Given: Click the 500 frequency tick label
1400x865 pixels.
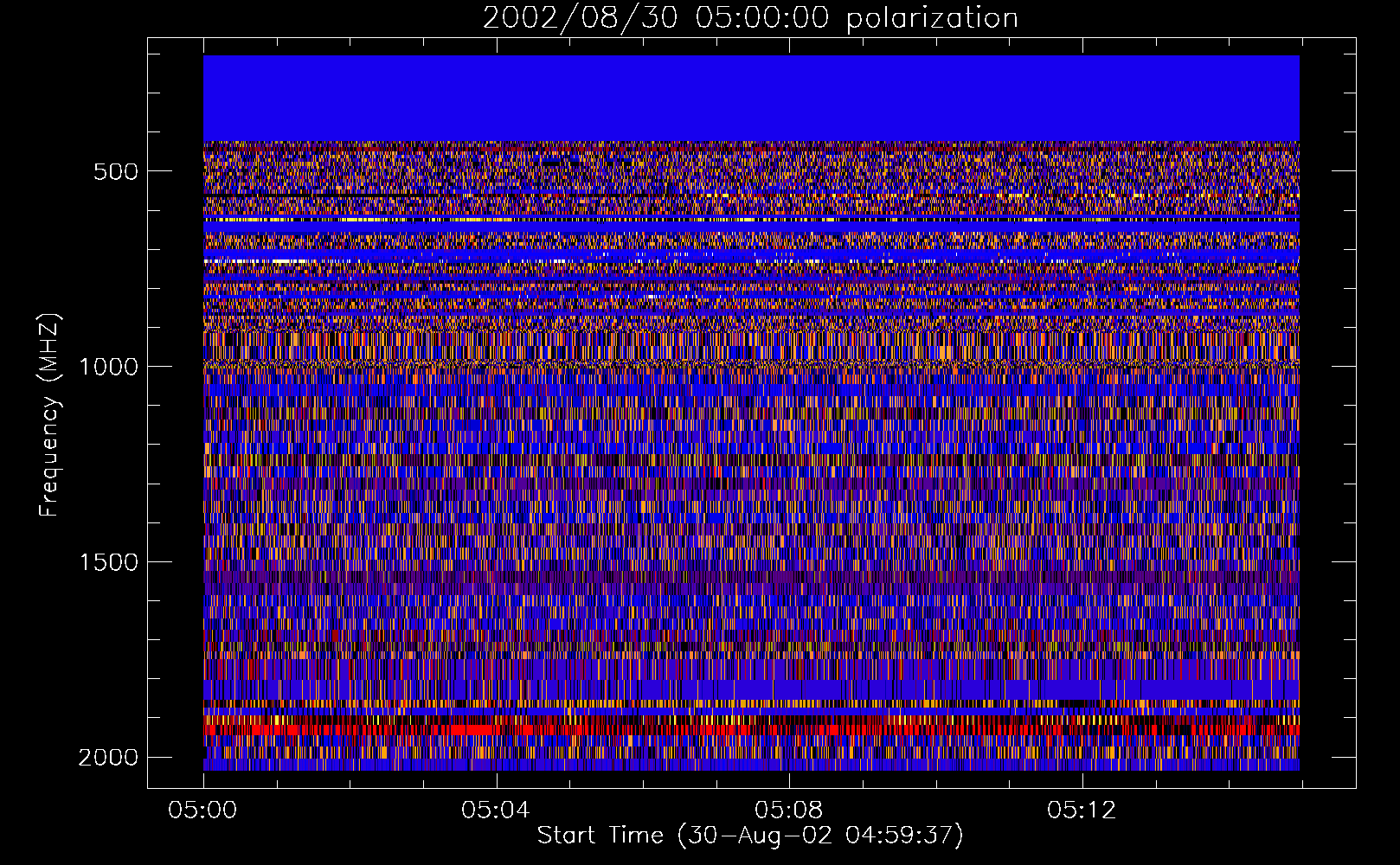Looking at the screenshot, I should tap(116, 171).
